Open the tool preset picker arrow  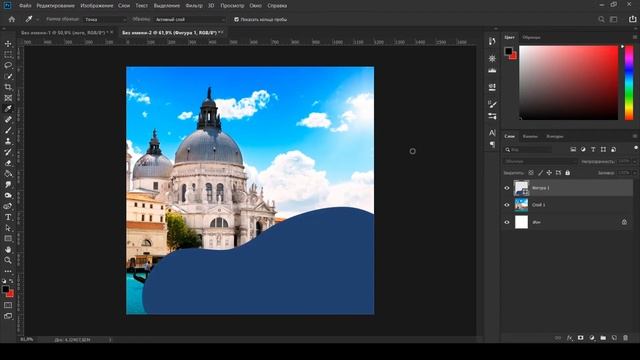(38, 19)
